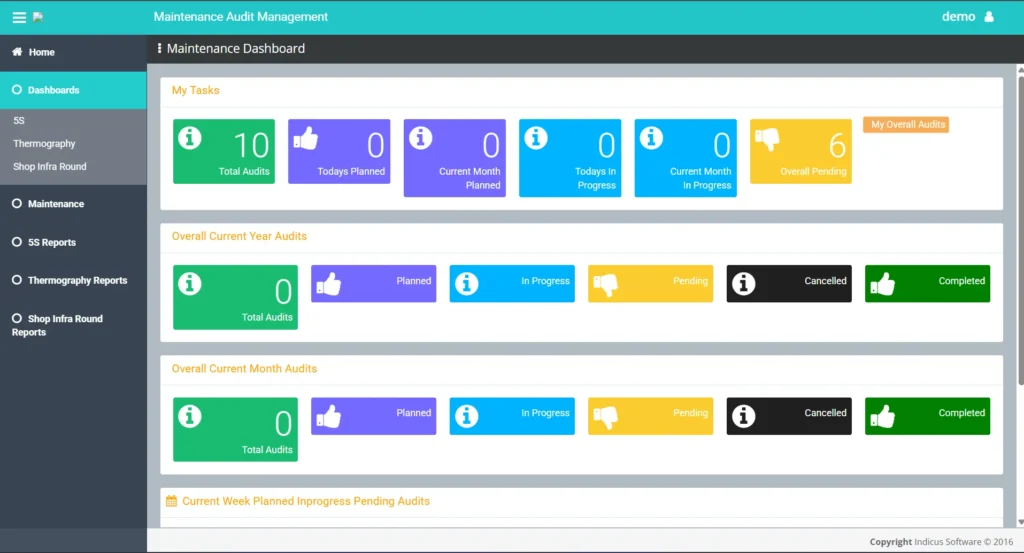Image resolution: width=1024 pixels, height=553 pixels.
Task: Click the circle icon beside Shop Infra Round Reports
Action: 17,319
